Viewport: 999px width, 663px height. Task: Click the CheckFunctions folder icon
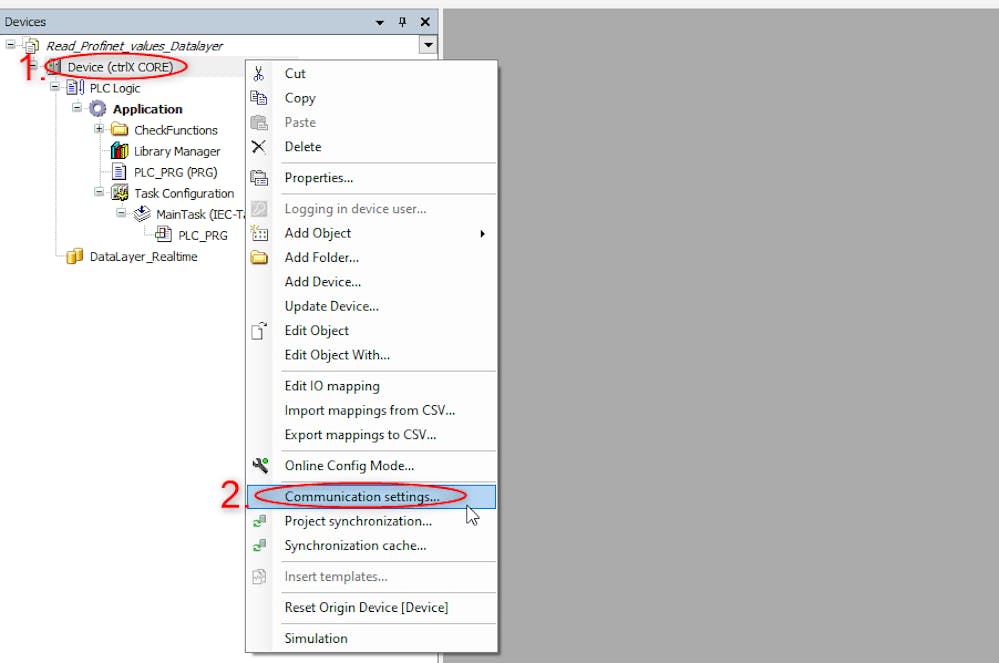119,130
